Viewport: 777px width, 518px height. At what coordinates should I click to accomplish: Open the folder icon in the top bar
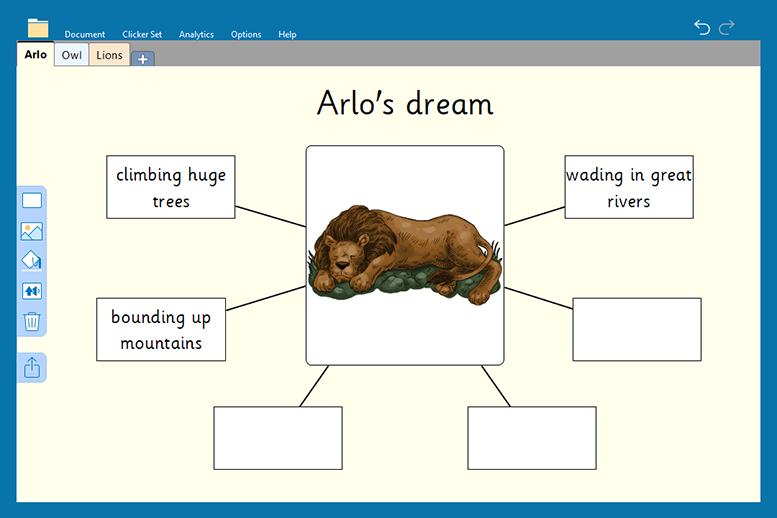click(38, 28)
